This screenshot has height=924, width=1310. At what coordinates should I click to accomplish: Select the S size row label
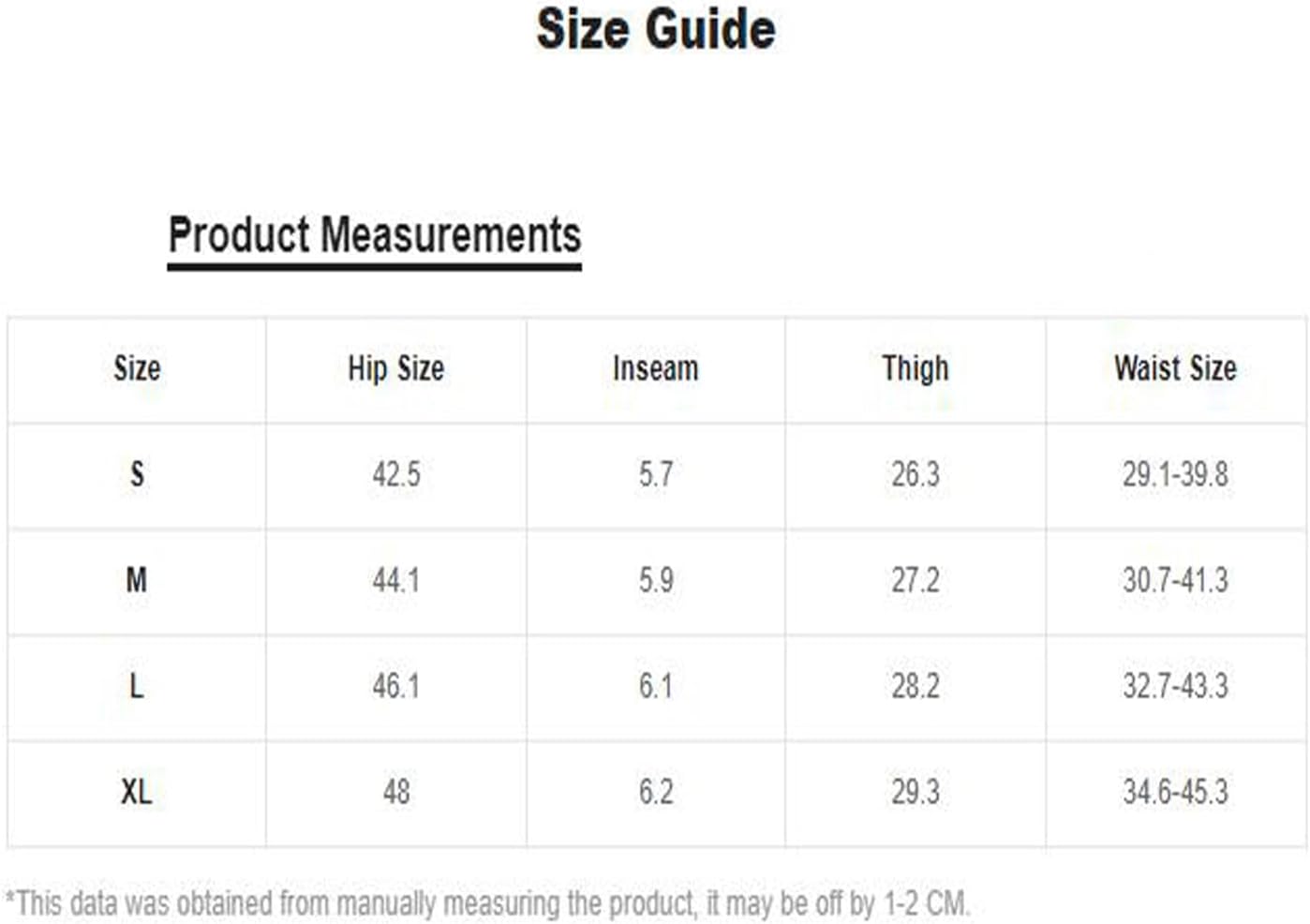(137, 474)
